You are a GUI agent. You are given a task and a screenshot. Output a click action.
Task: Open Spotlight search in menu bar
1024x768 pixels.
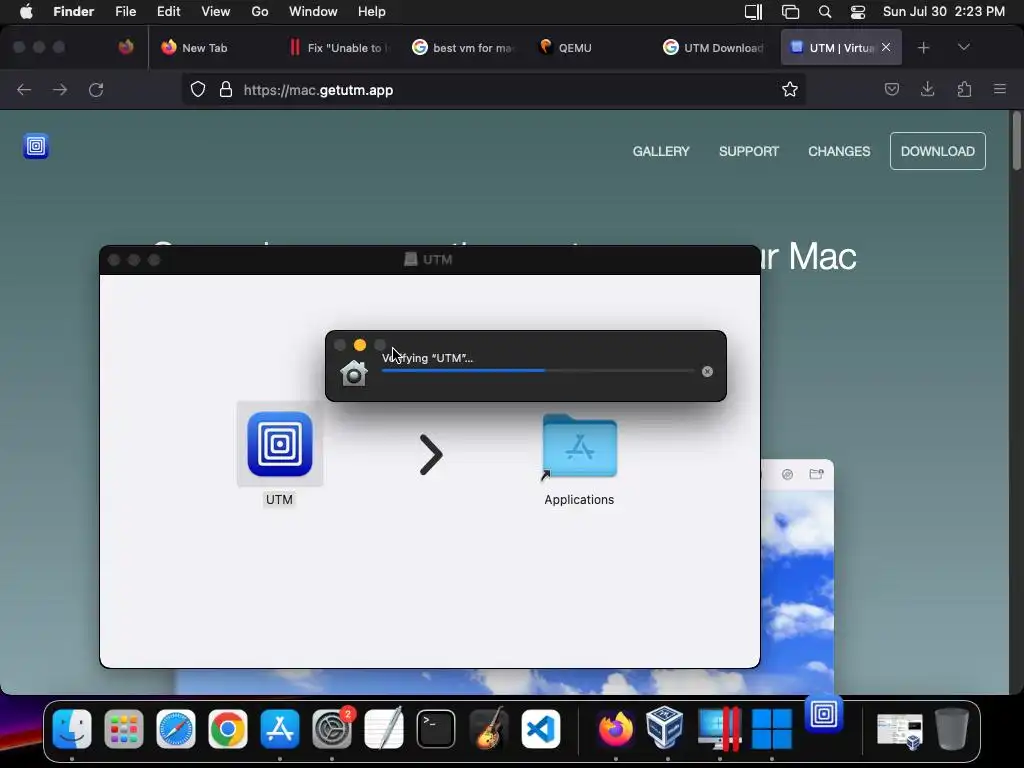(825, 12)
